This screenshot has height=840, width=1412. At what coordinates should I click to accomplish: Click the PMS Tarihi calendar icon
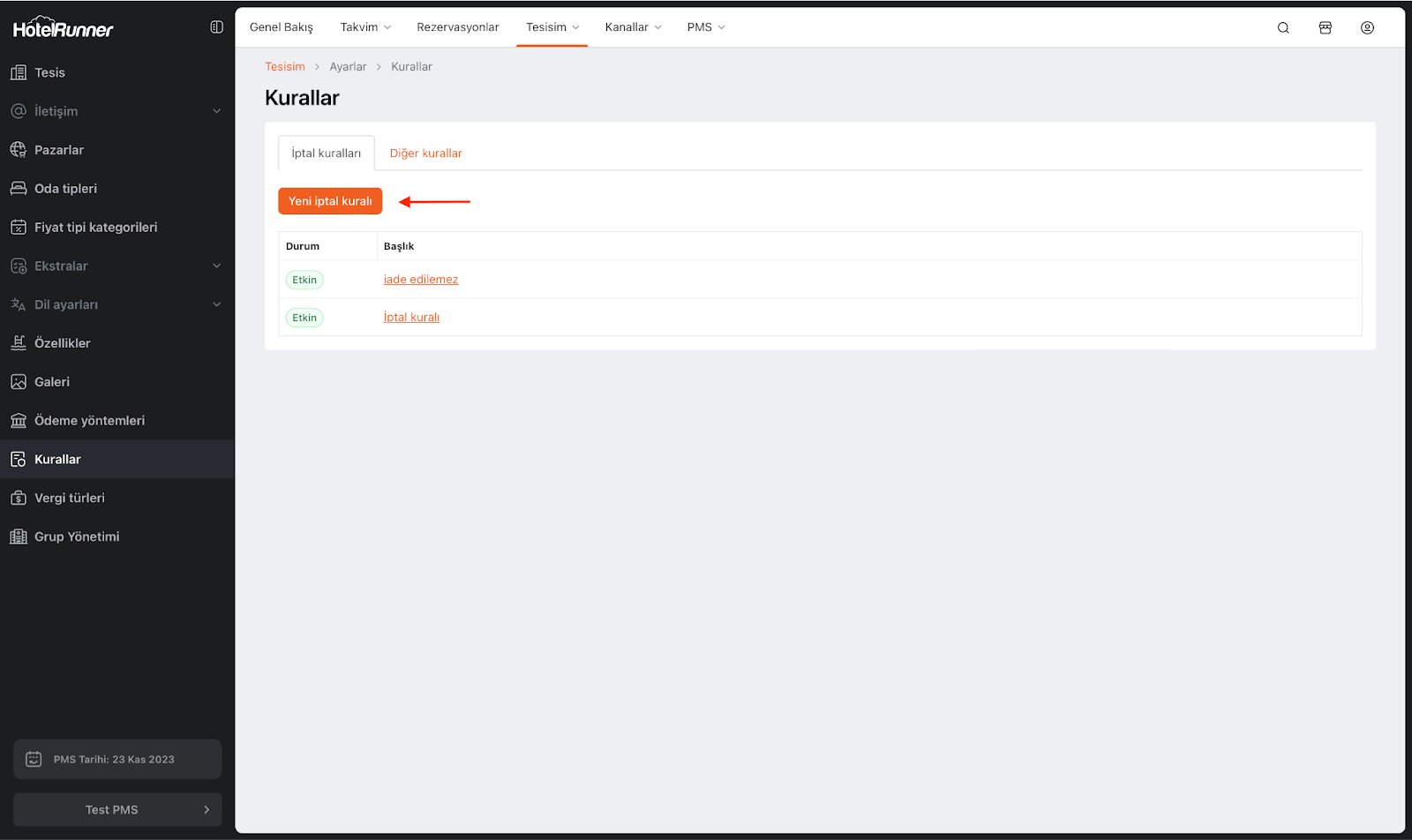tap(34, 759)
